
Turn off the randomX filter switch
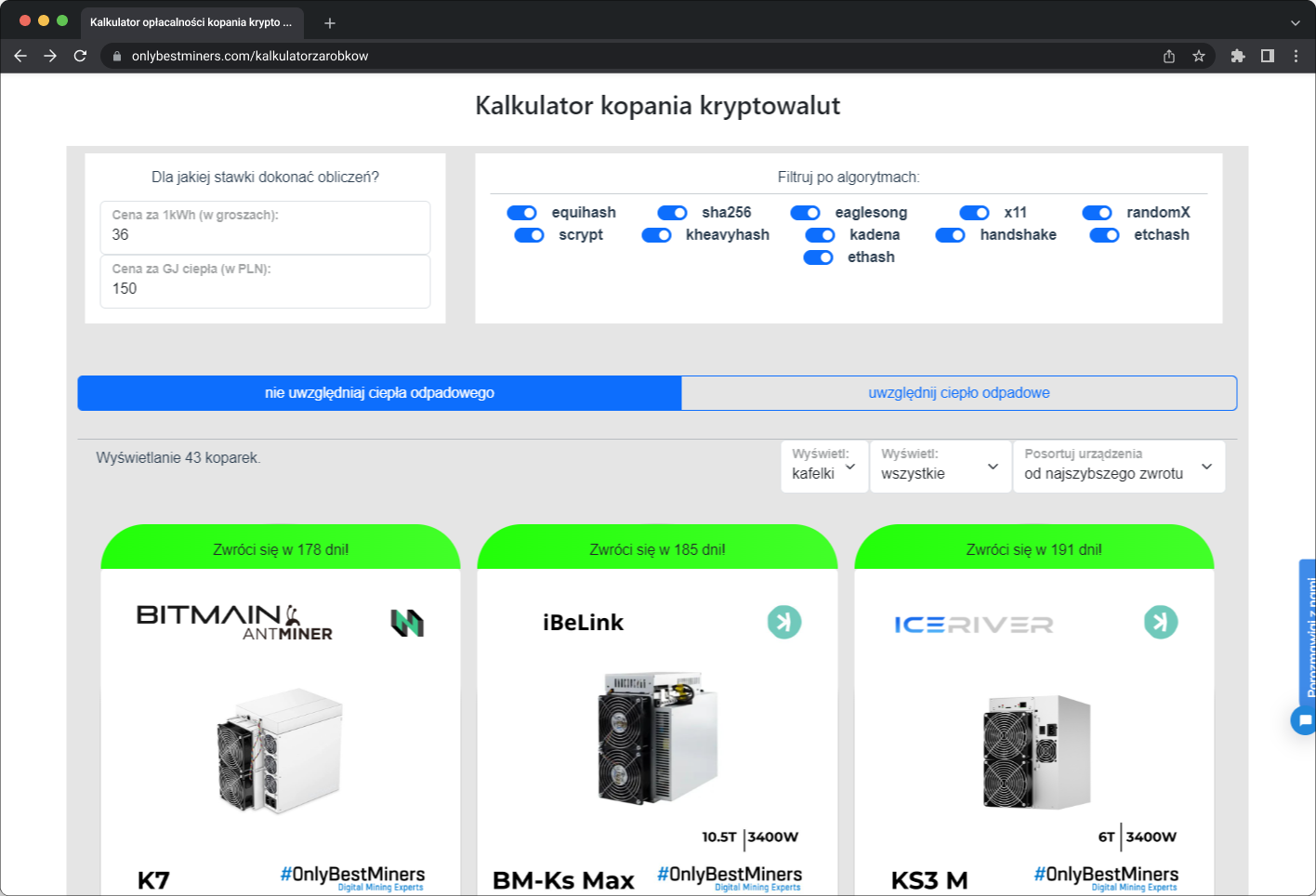click(1098, 213)
